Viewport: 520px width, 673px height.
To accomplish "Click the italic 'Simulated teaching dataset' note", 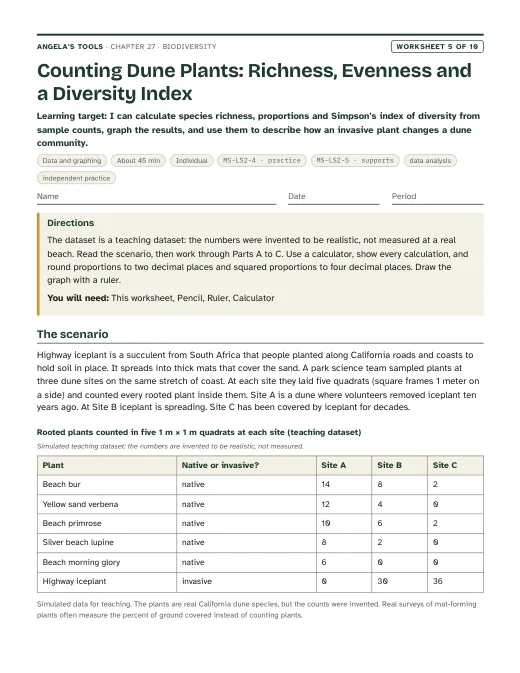I will tap(170, 446).
